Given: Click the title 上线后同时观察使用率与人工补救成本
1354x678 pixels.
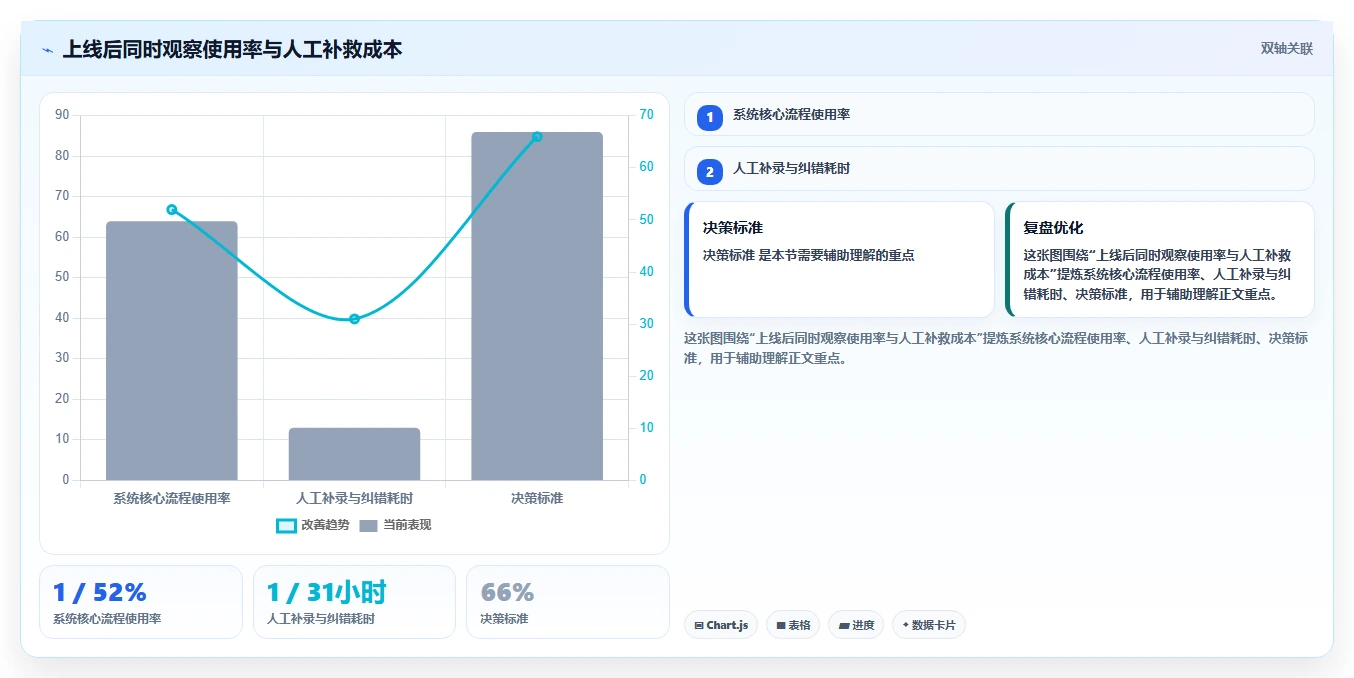Looking at the screenshot, I should [232, 49].
